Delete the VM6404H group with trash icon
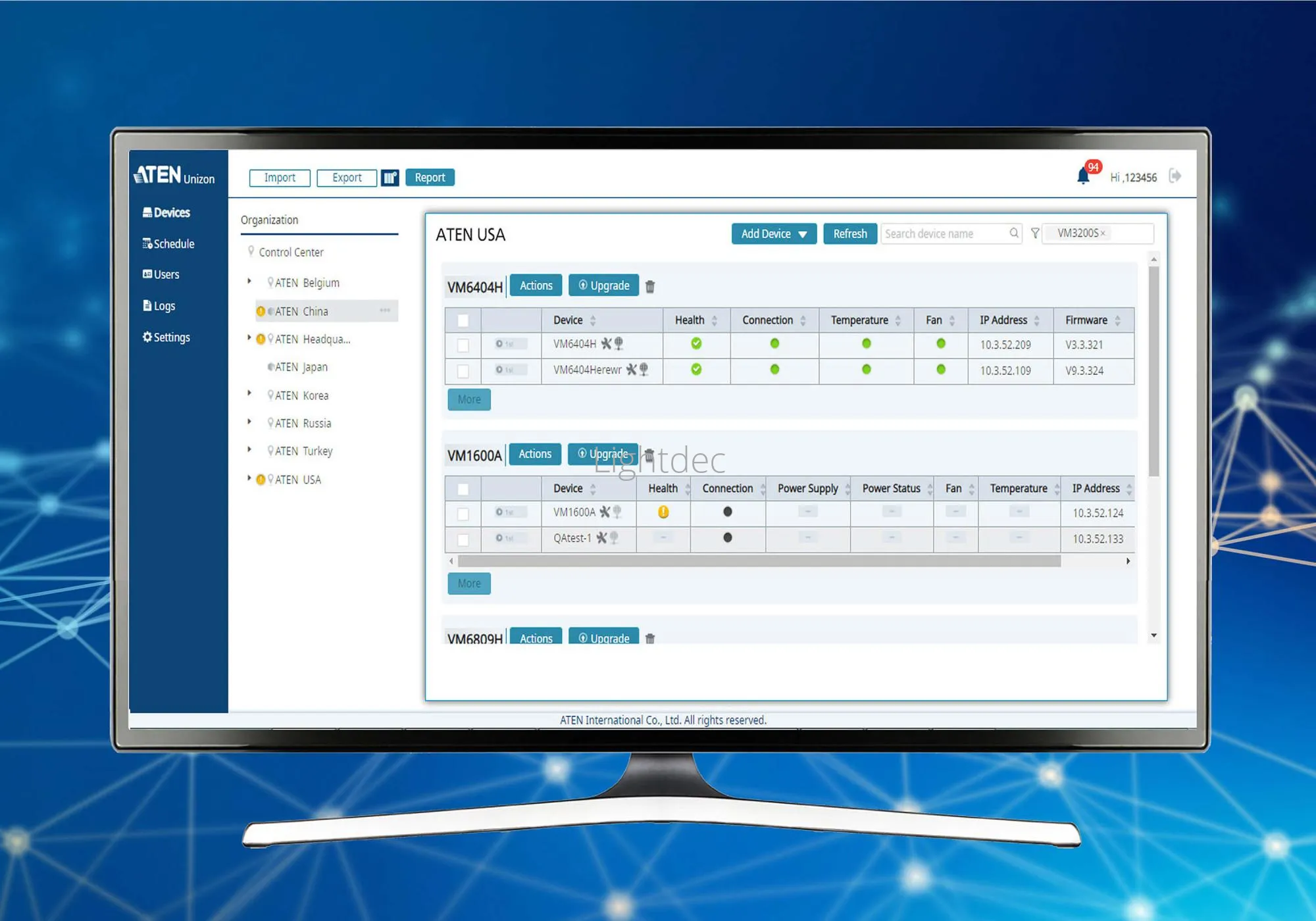 (x=650, y=286)
